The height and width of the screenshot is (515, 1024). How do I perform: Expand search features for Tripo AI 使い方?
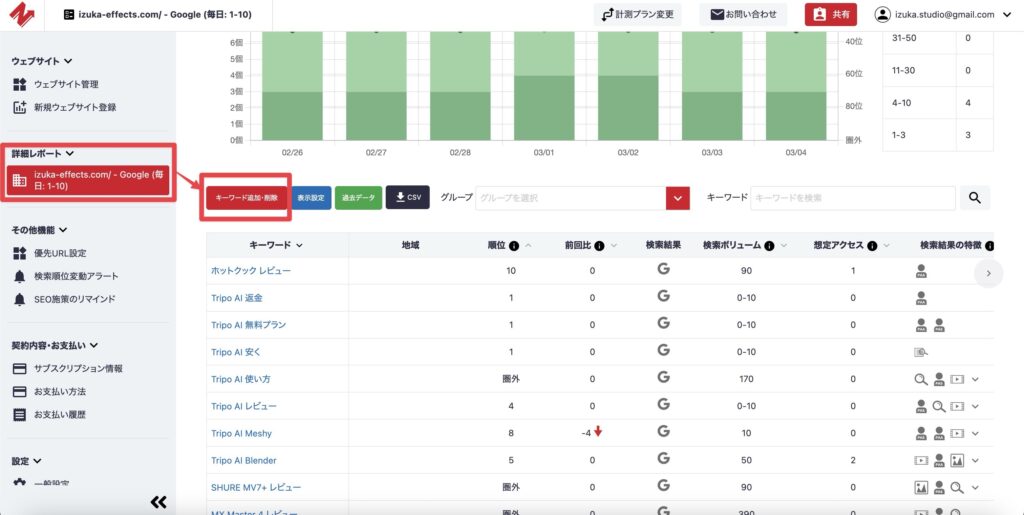click(975, 379)
